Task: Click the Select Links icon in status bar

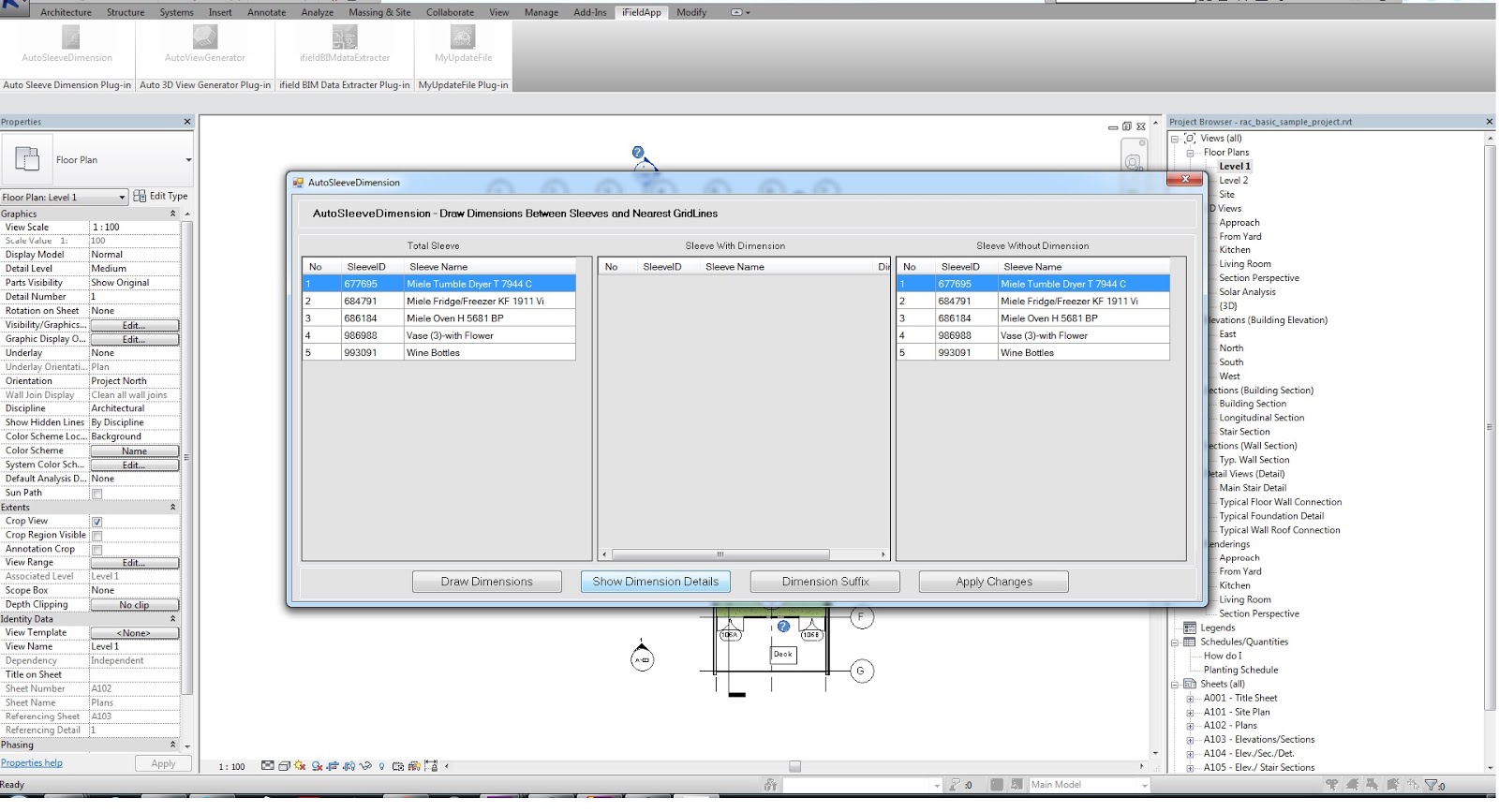Action: [1331, 785]
